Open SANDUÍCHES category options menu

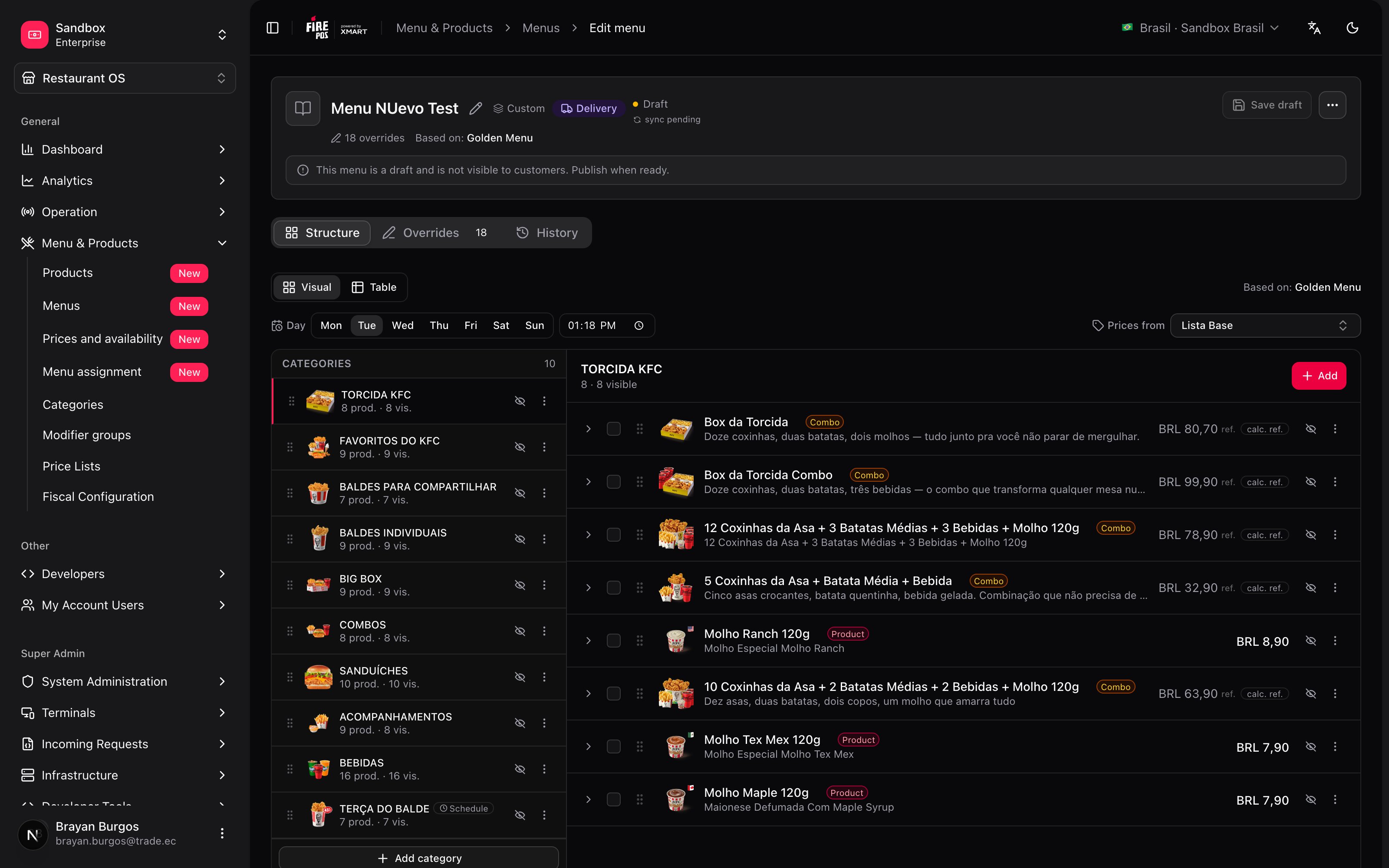(544, 677)
